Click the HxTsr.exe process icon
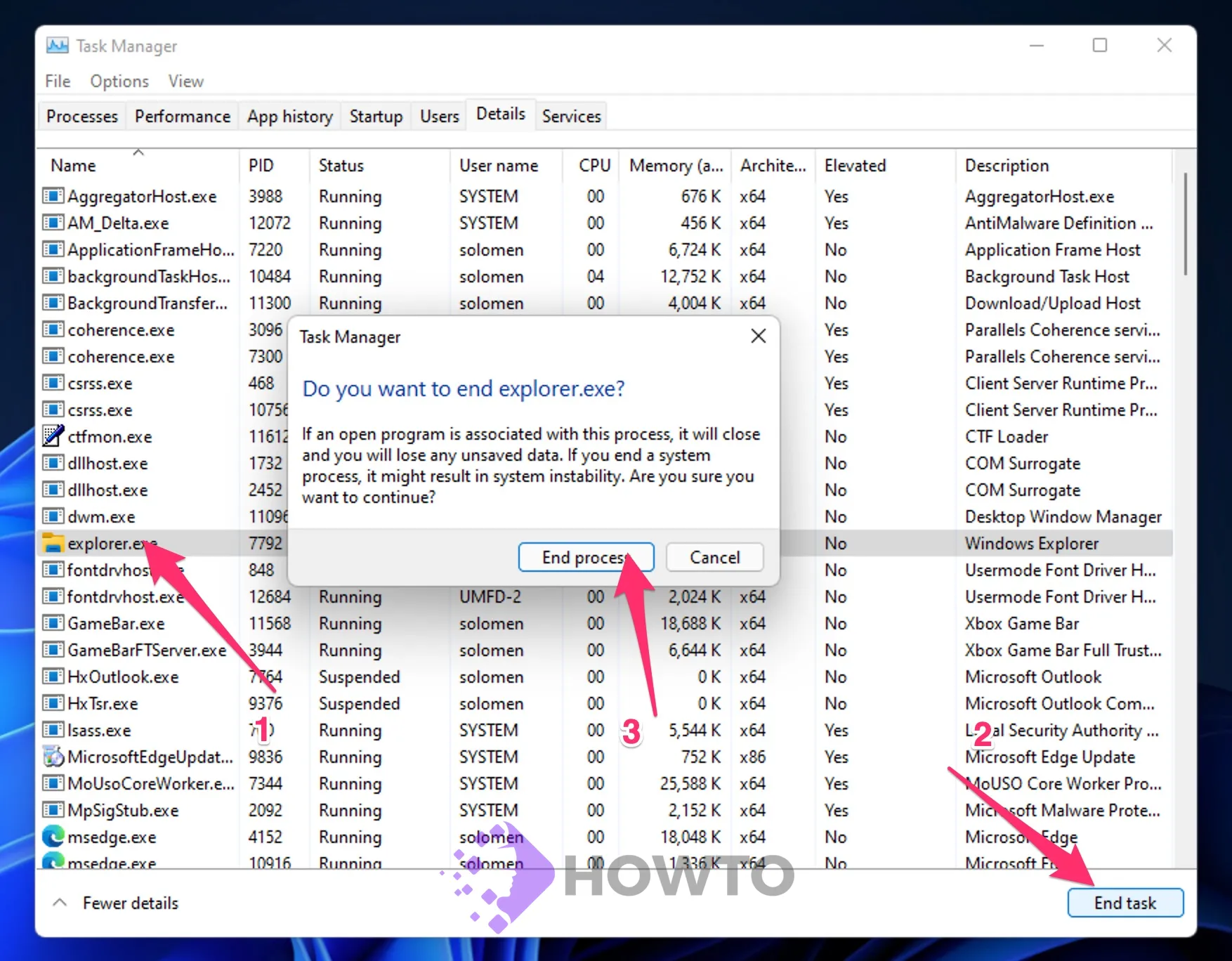This screenshot has width=1232, height=961. click(x=53, y=703)
